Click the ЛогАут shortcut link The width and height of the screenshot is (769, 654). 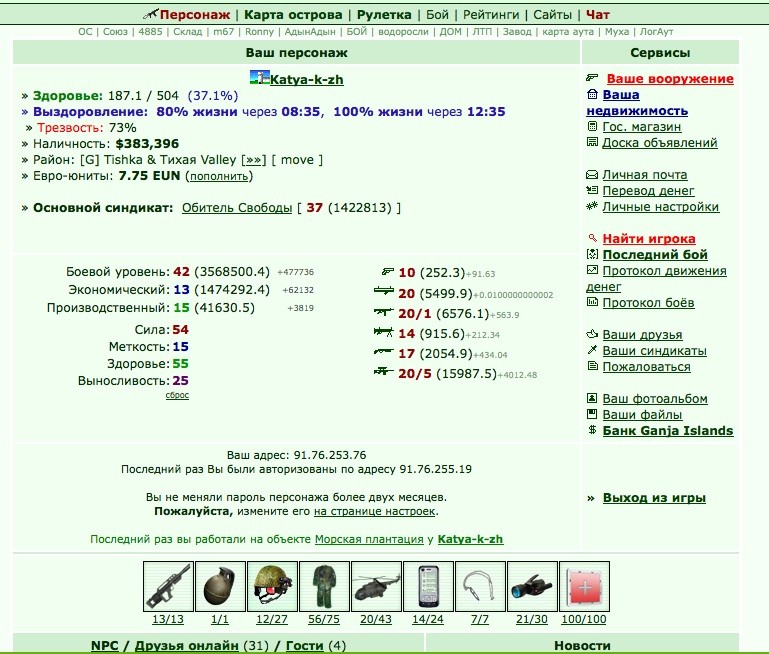tap(656, 32)
